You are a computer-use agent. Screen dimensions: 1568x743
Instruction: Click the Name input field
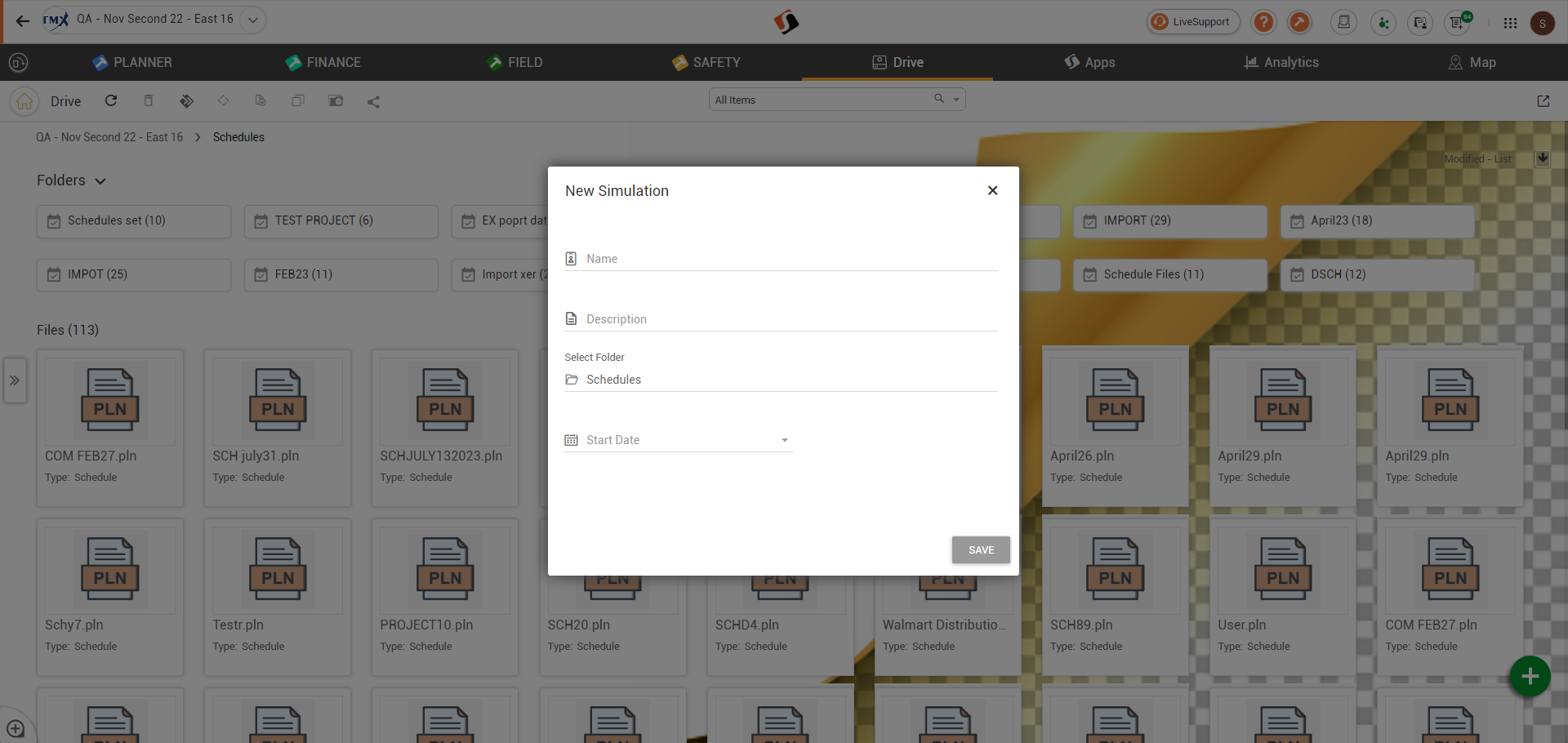[781, 259]
